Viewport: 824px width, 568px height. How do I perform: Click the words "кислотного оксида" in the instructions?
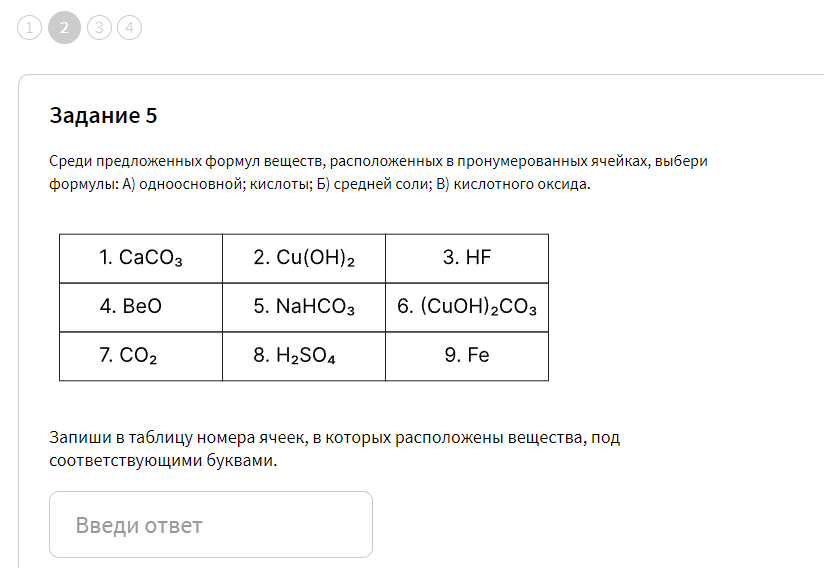520,184
